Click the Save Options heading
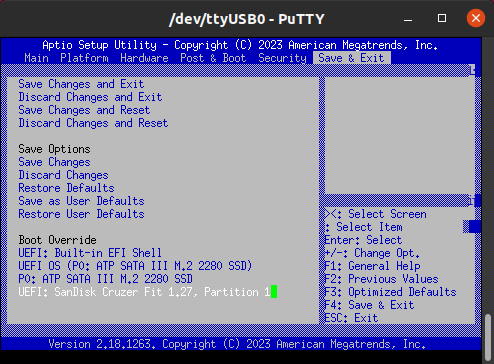The image size is (494, 364). 54,149
